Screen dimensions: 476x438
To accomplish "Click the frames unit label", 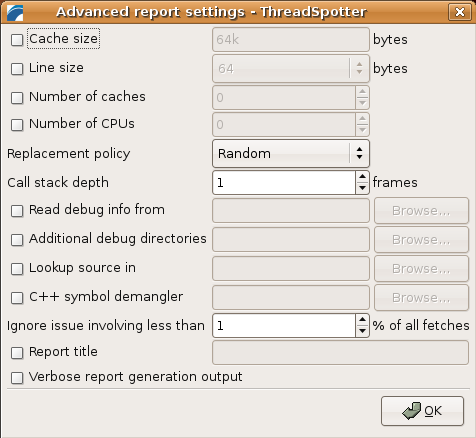I will click(x=395, y=183).
